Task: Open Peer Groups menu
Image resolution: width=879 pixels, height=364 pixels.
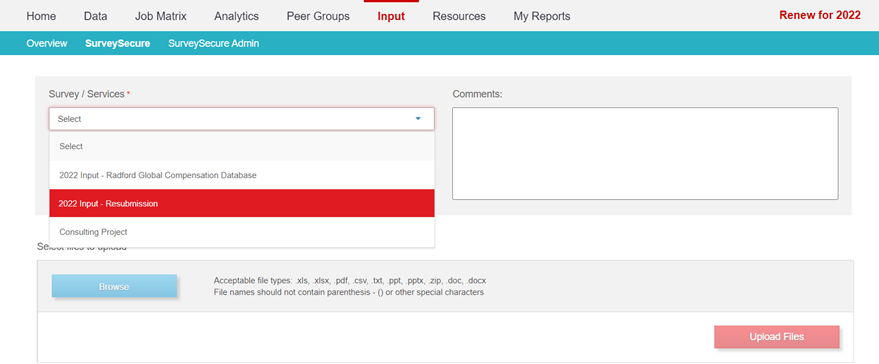Action: pyautogui.click(x=318, y=16)
